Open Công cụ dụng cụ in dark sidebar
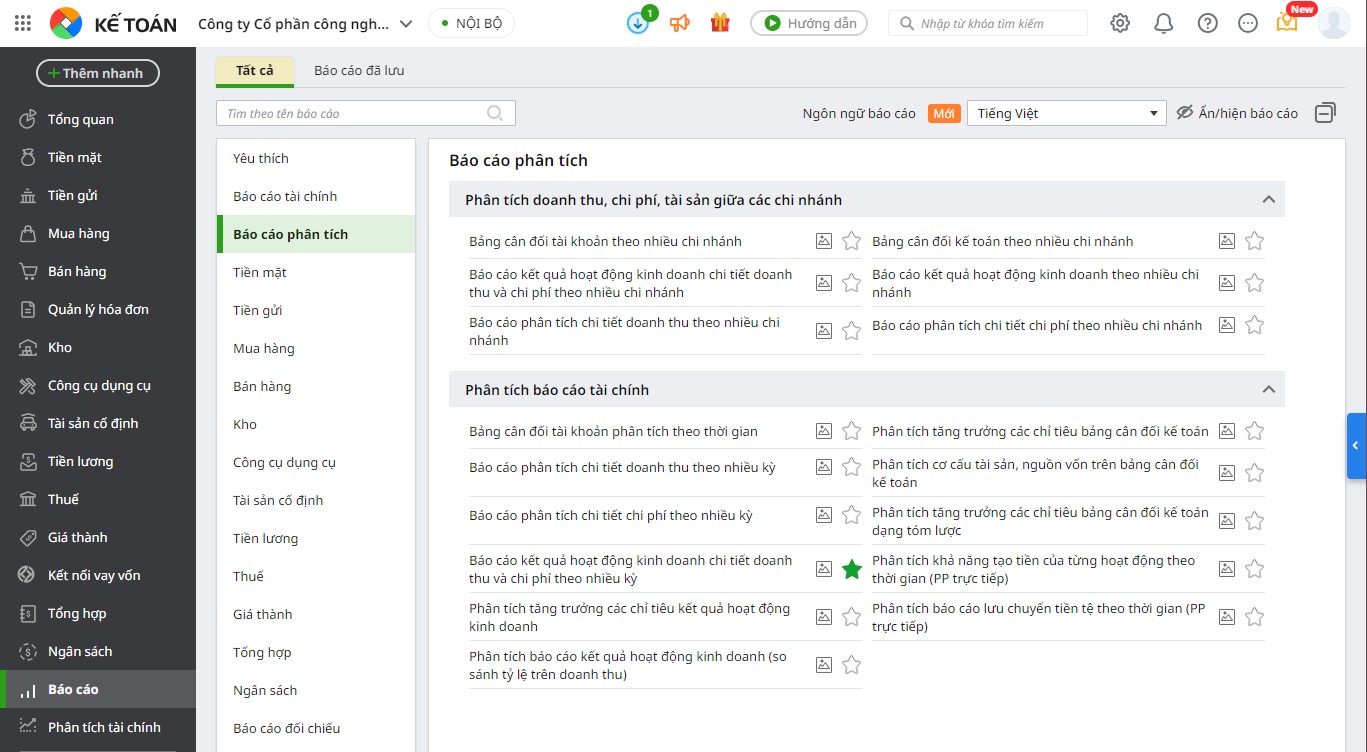Screen dimensions: 1367x752 tap(98, 385)
